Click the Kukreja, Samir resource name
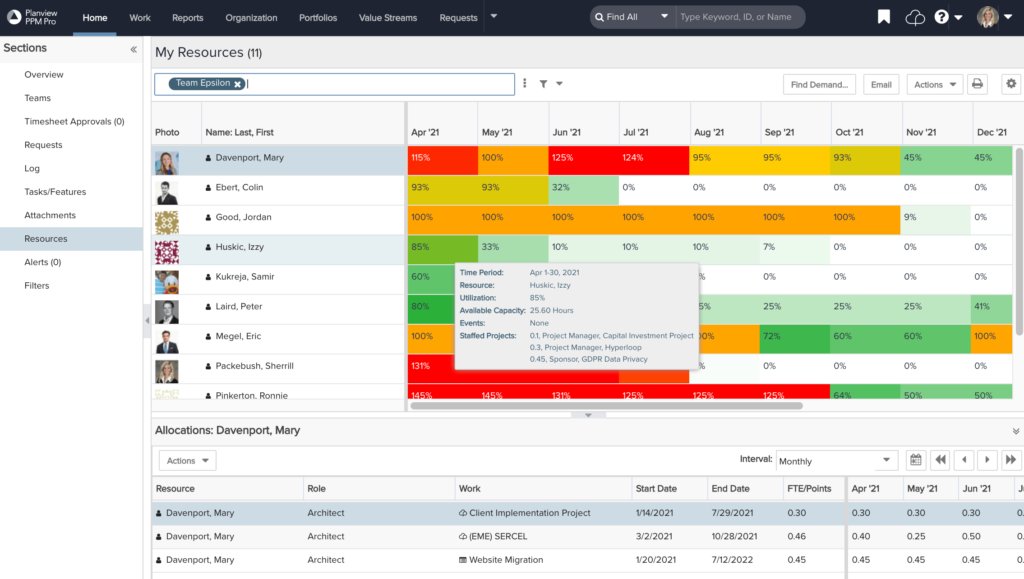The image size is (1024, 579). tap(245, 277)
